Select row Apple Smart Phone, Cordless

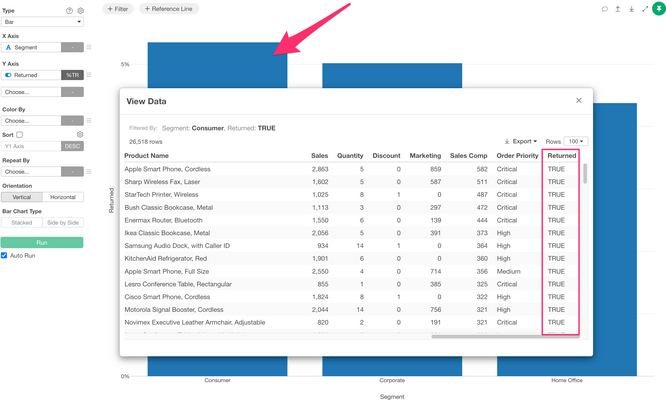coord(352,169)
